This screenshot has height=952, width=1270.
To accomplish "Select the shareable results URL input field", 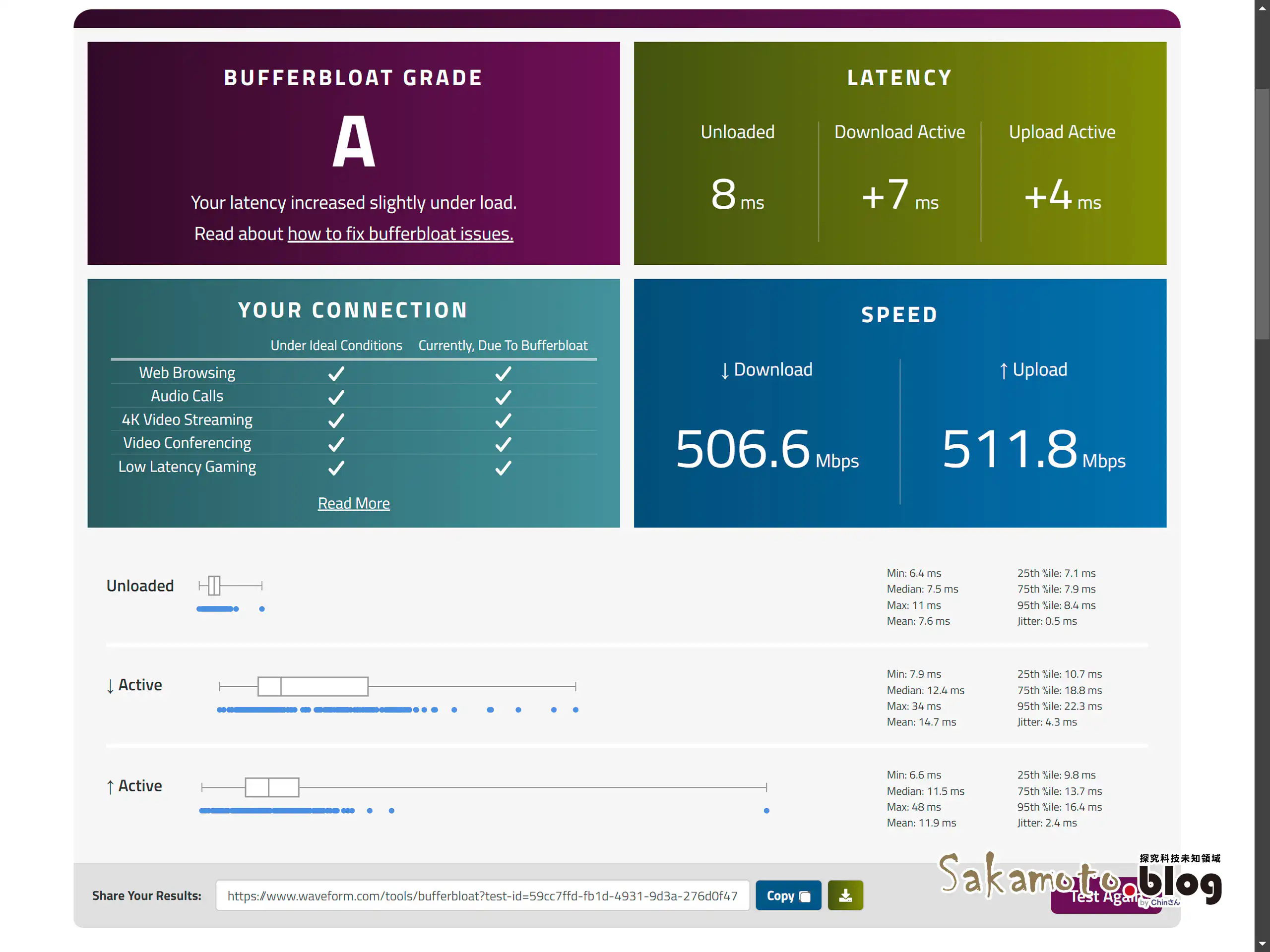I will pyautogui.click(x=482, y=895).
